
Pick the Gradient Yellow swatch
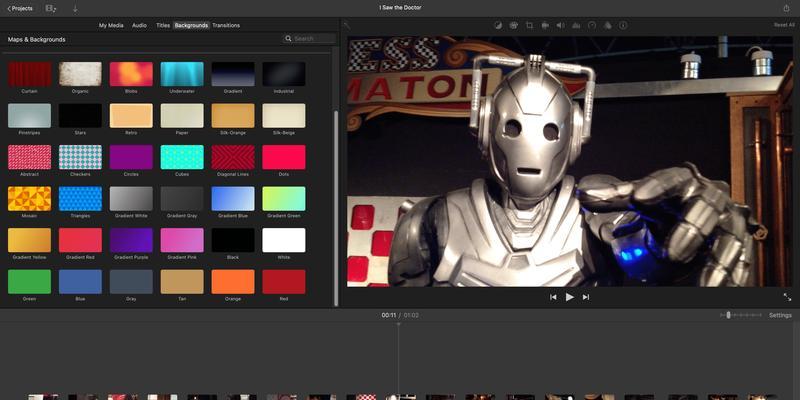30,240
